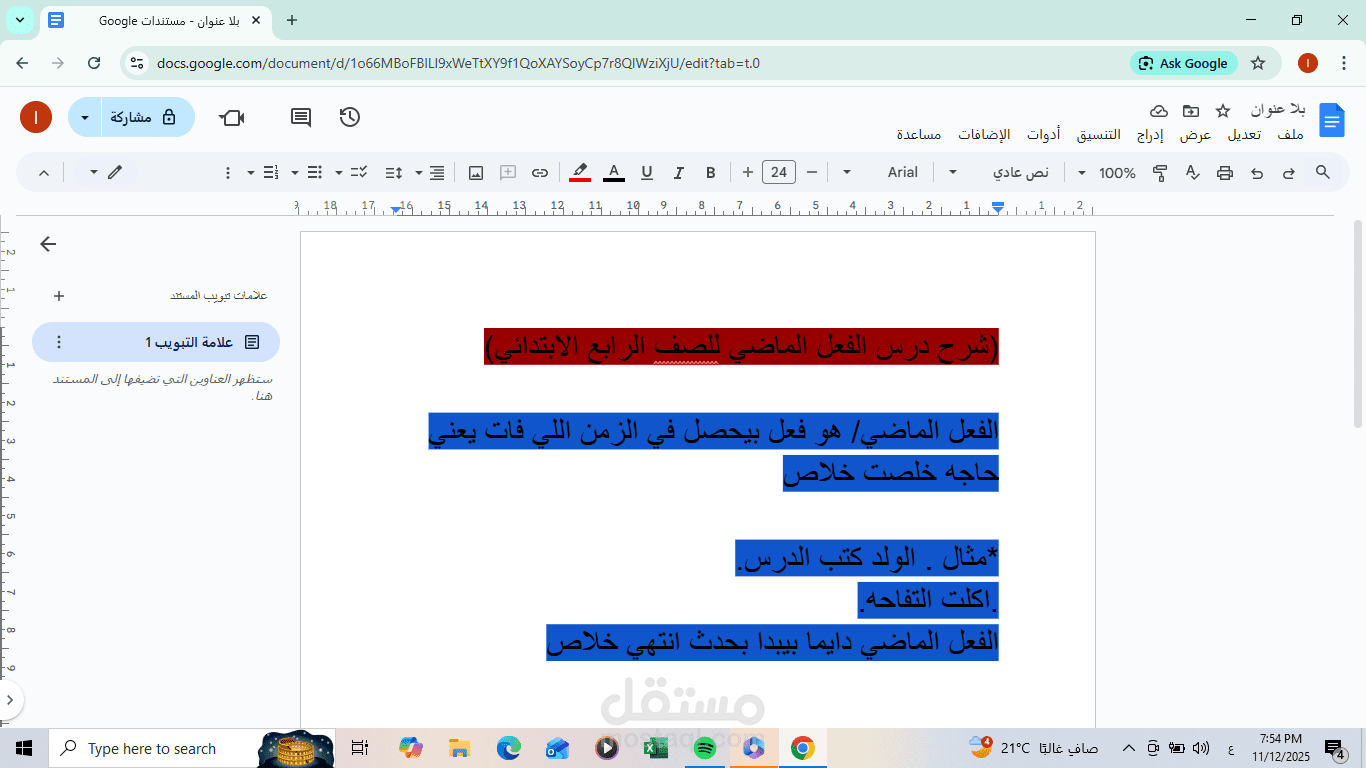The width and height of the screenshot is (1366, 768).
Task: Star the document
Action: pos(1223,110)
